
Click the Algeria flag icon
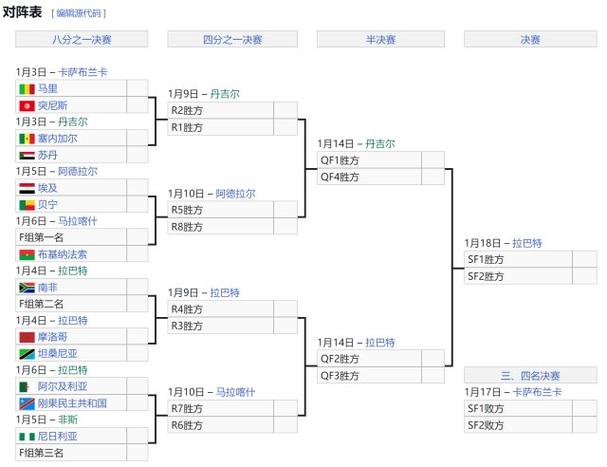[x=27, y=386]
